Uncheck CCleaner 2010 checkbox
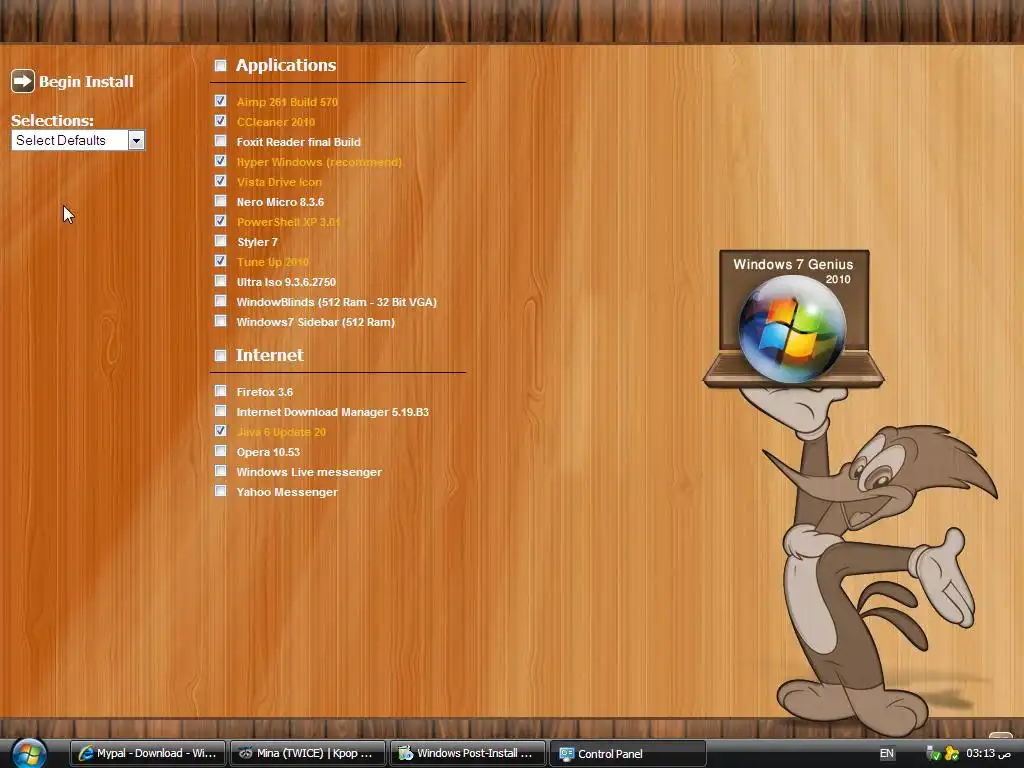The width and height of the screenshot is (1024, 768). [x=221, y=121]
